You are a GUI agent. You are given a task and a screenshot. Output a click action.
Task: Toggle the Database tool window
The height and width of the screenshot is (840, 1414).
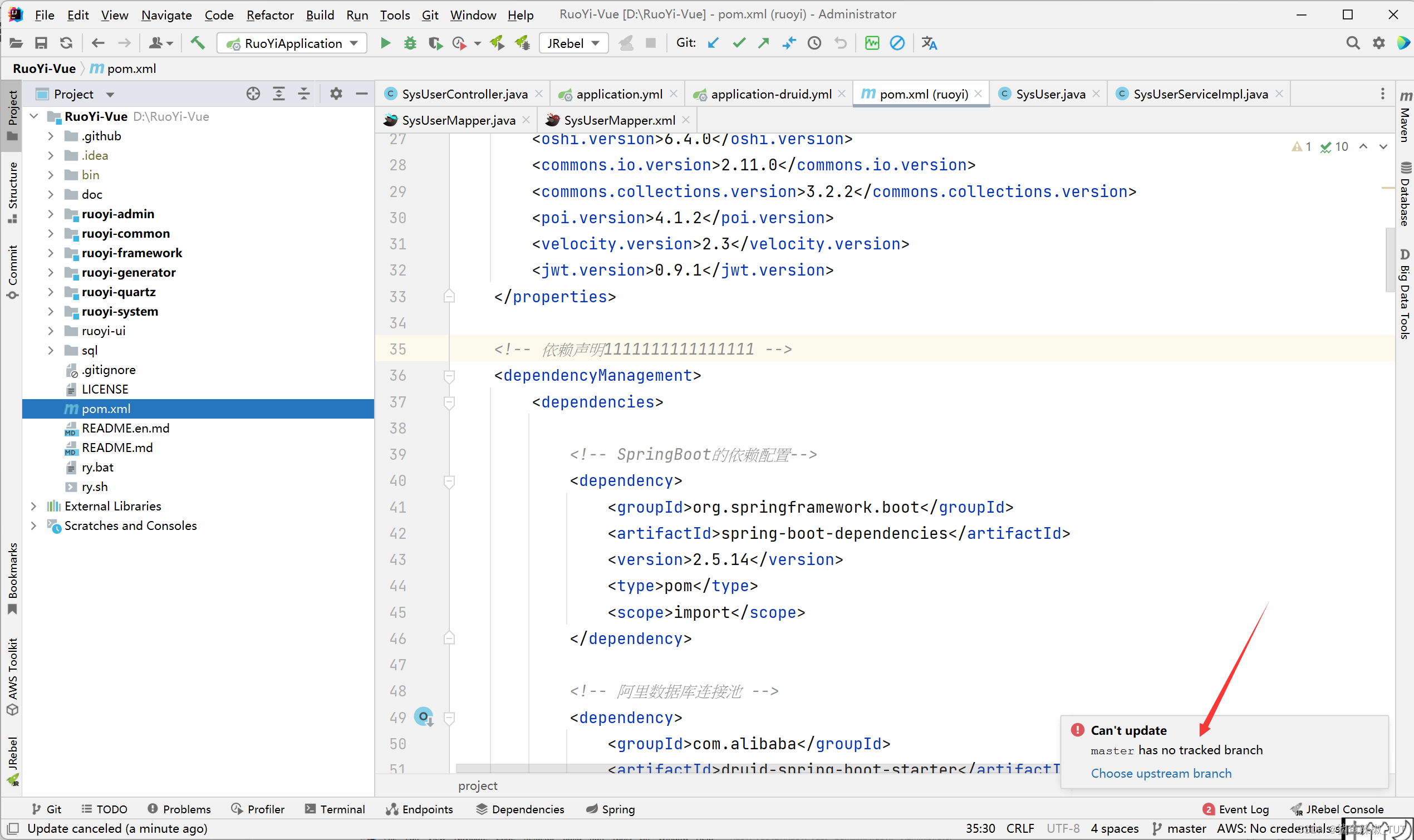1405,194
